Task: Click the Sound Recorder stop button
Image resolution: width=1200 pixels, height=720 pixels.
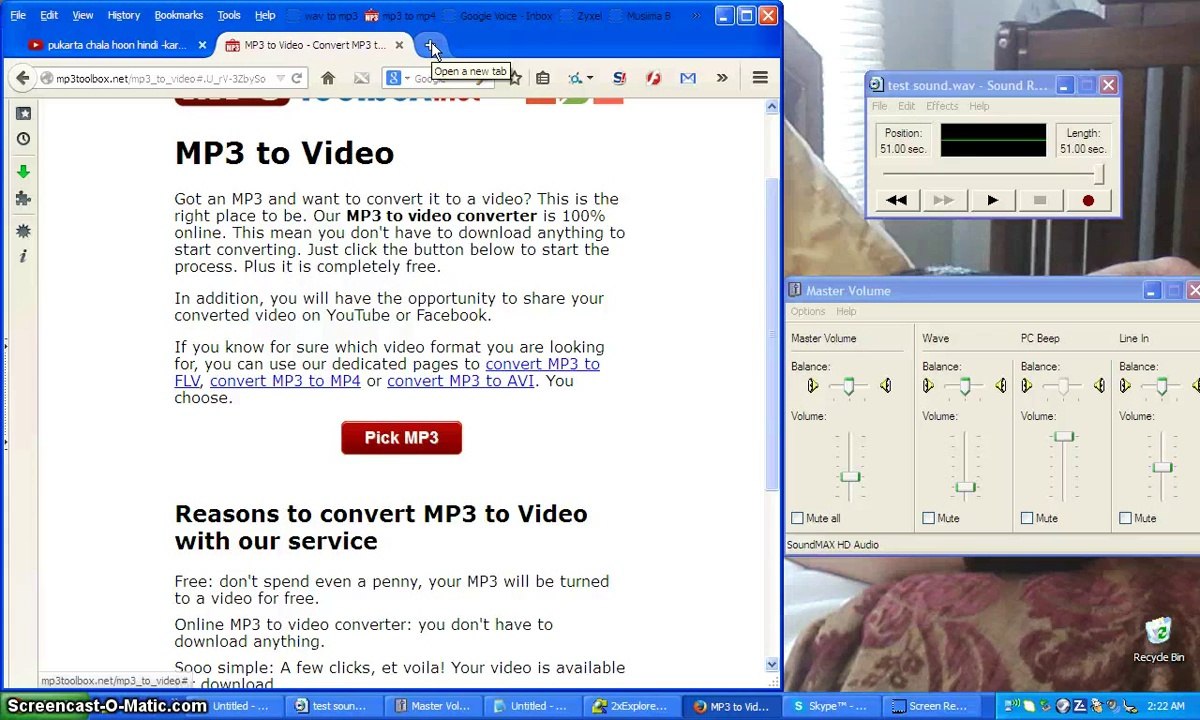Action: 1040,201
